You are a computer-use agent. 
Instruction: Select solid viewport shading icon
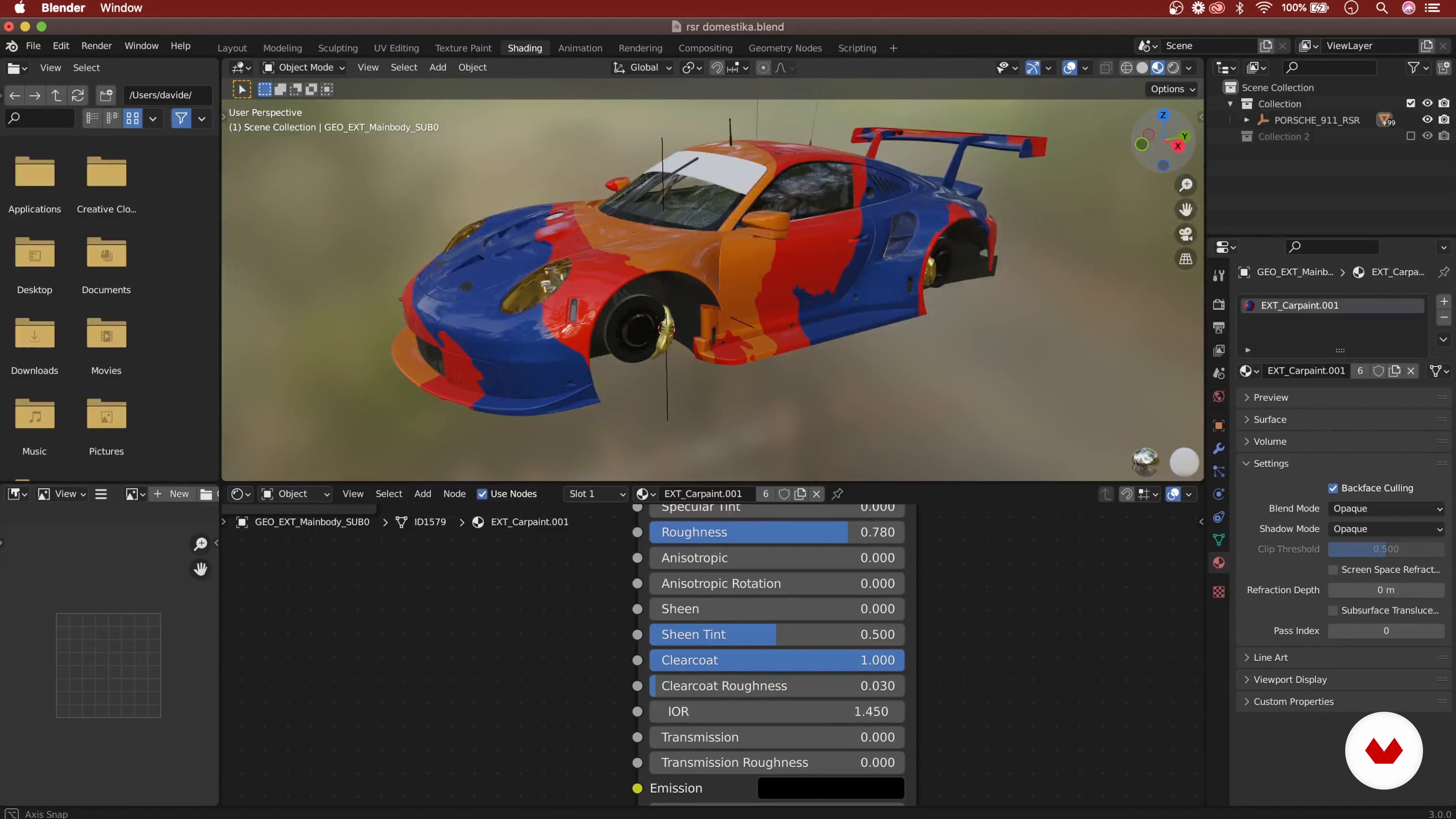[x=1142, y=68]
